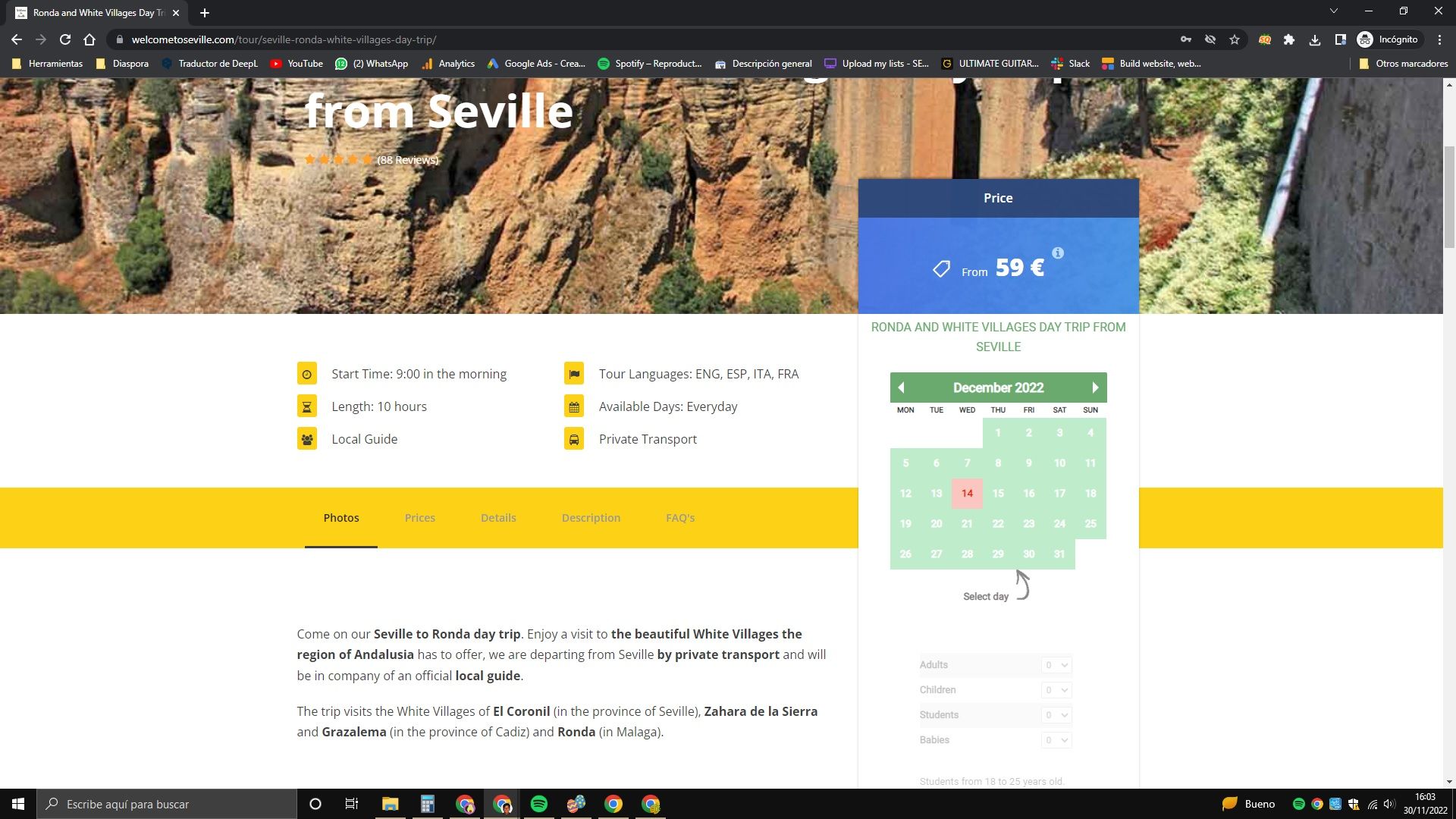Open the Herramientas bookmarks folder

click(48, 64)
